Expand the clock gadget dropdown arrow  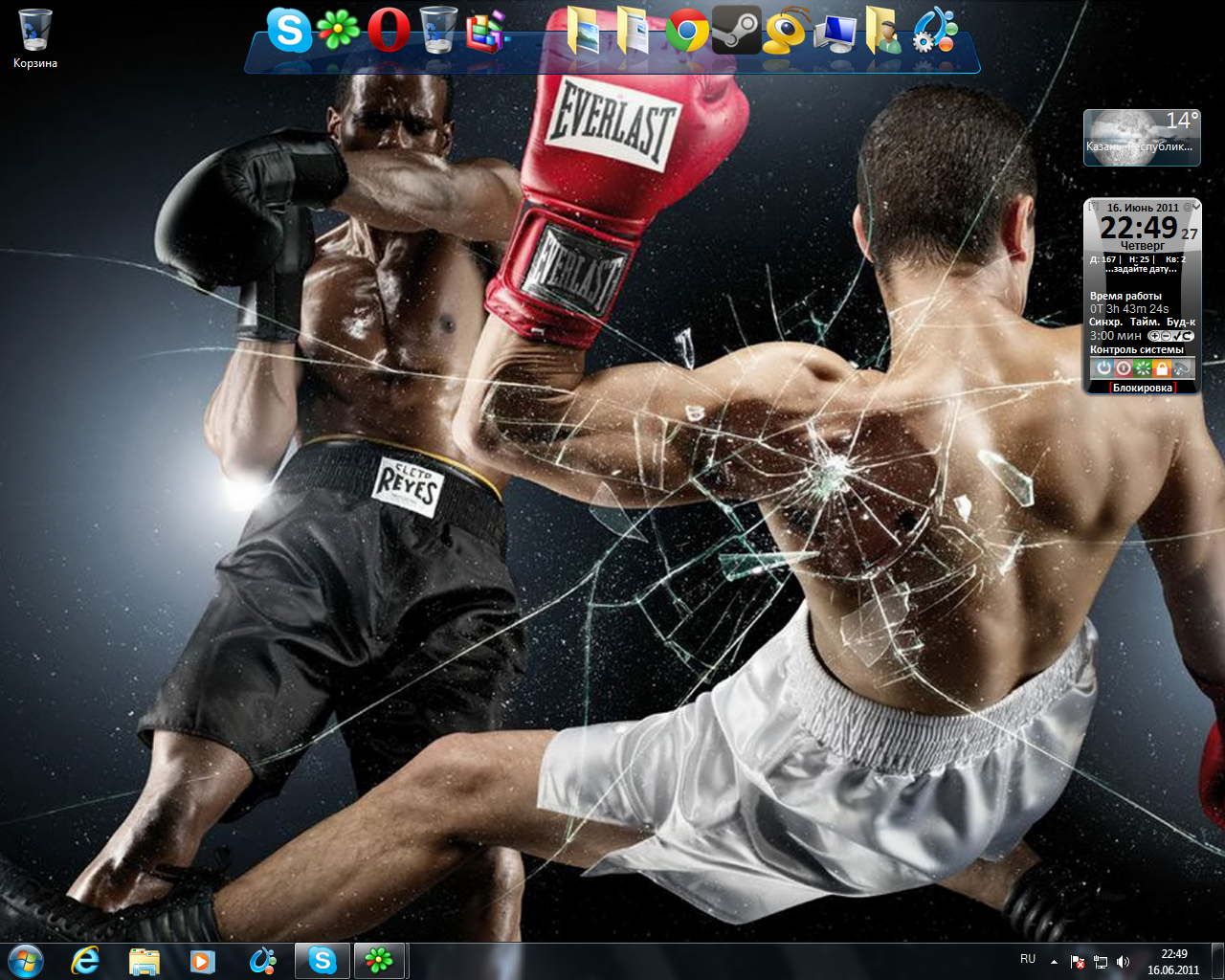1197,207
